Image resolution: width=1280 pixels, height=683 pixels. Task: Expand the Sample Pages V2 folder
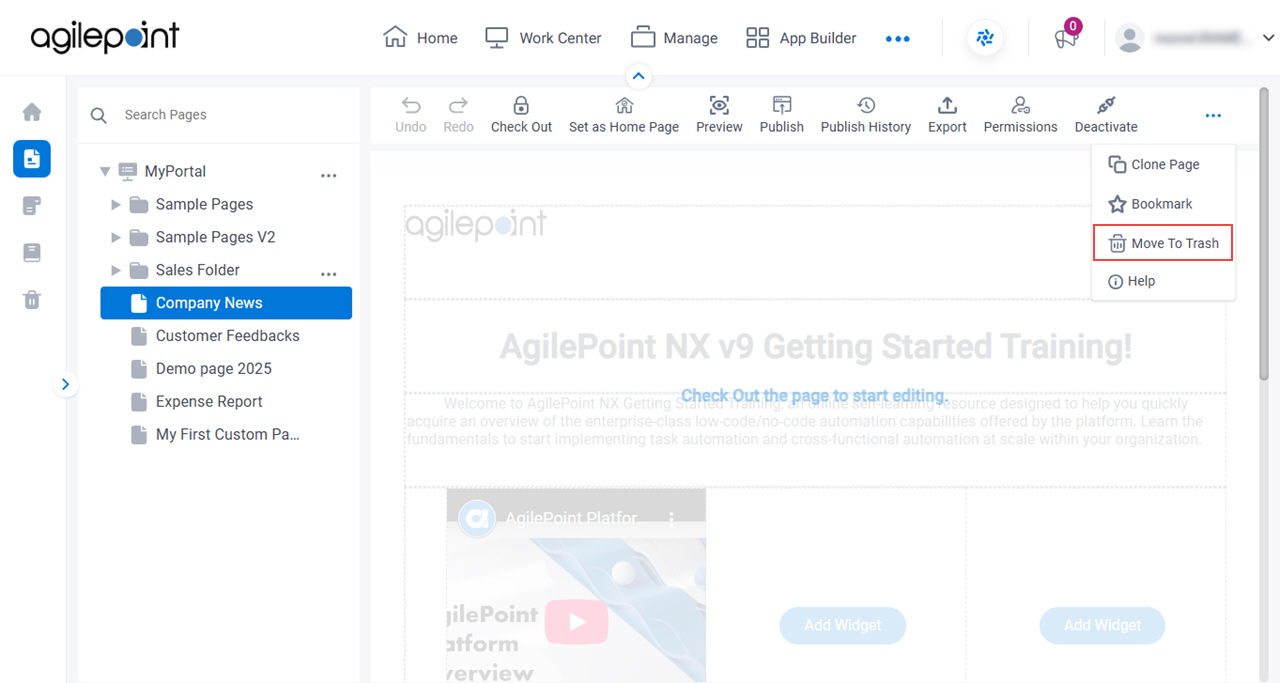point(116,237)
